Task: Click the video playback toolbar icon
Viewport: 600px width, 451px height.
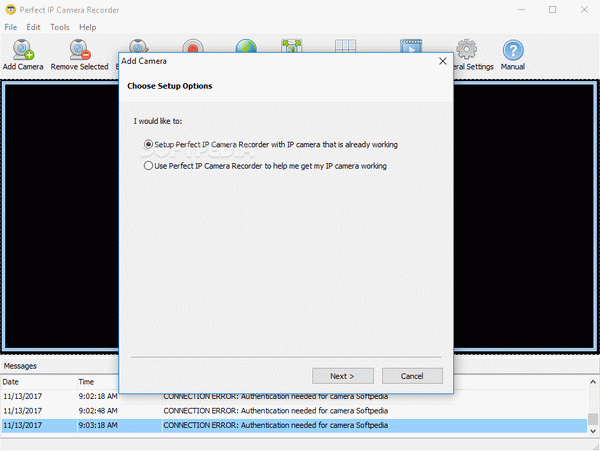Action: click(x=411, y=46)
